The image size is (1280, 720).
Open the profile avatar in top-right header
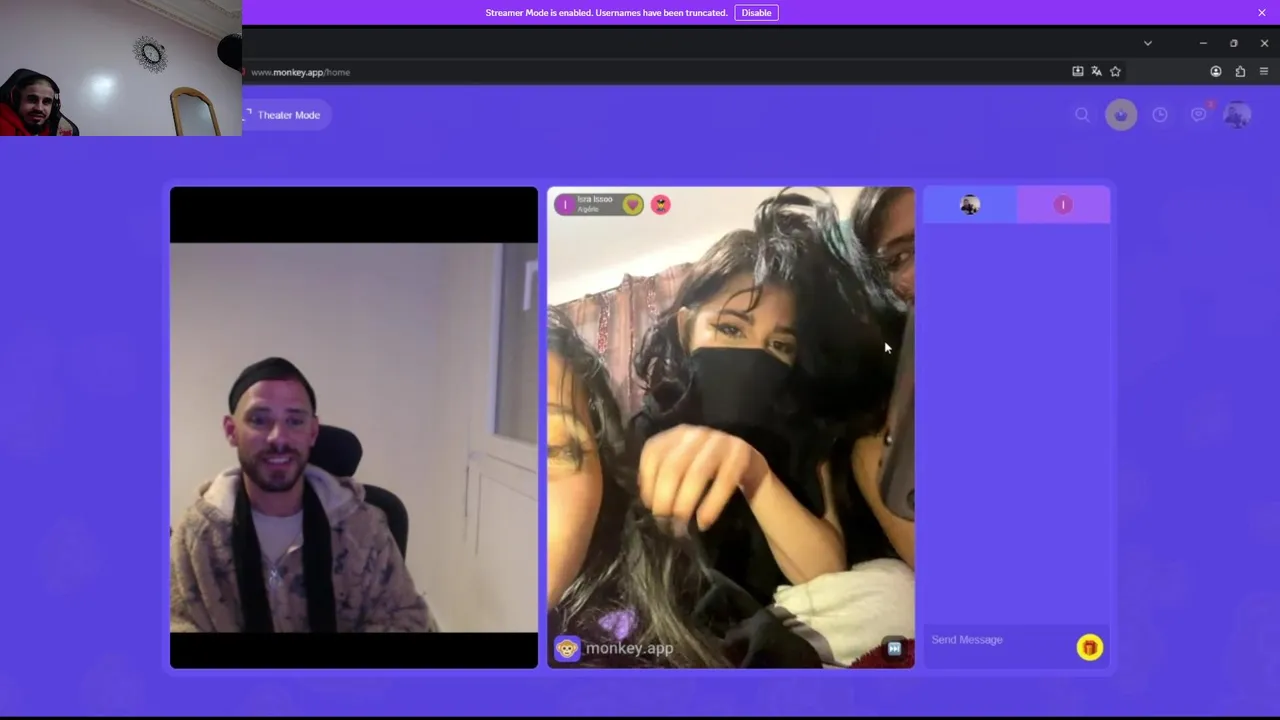coord(1238,115)
